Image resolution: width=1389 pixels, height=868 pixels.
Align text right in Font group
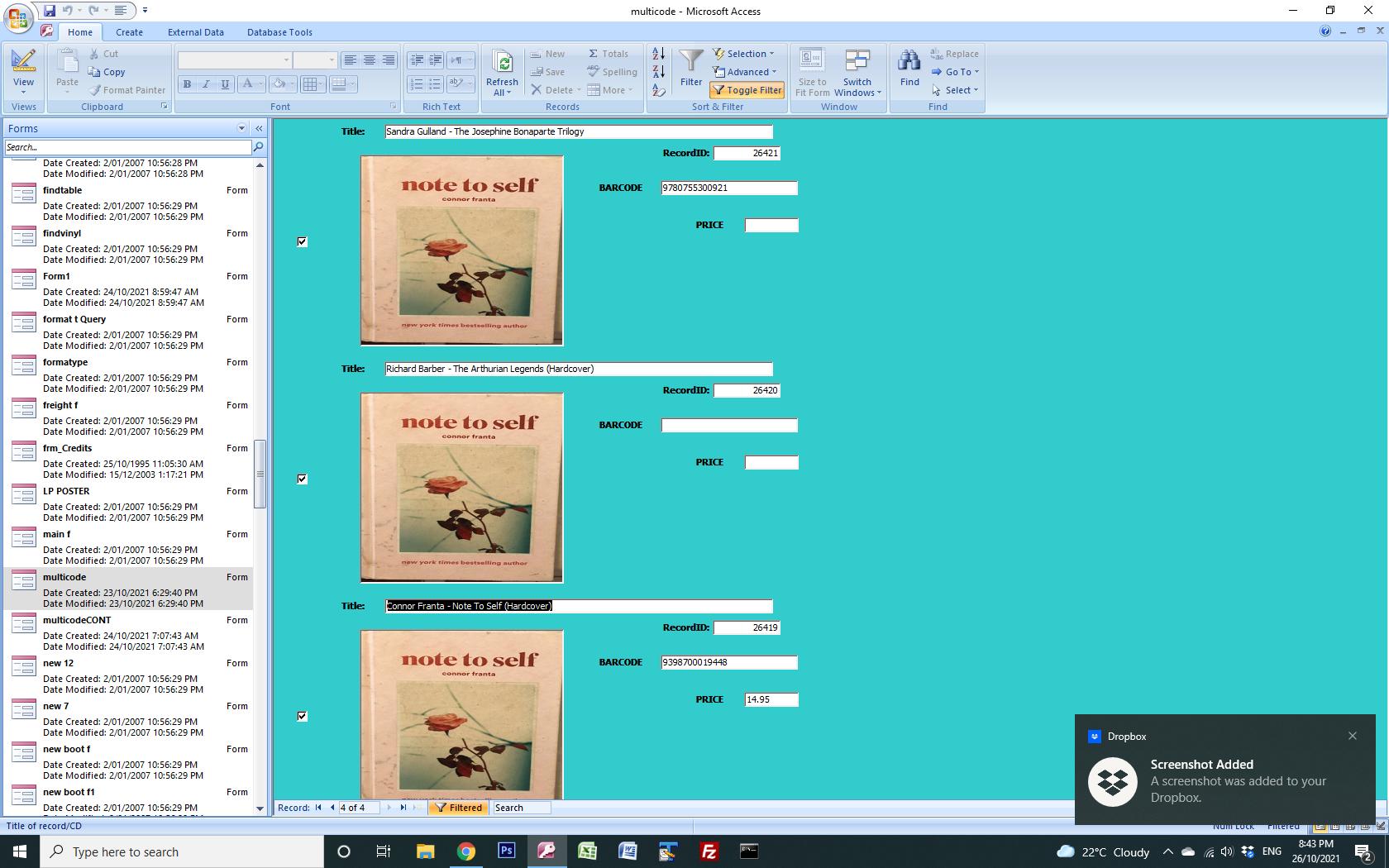pos(389,60)
